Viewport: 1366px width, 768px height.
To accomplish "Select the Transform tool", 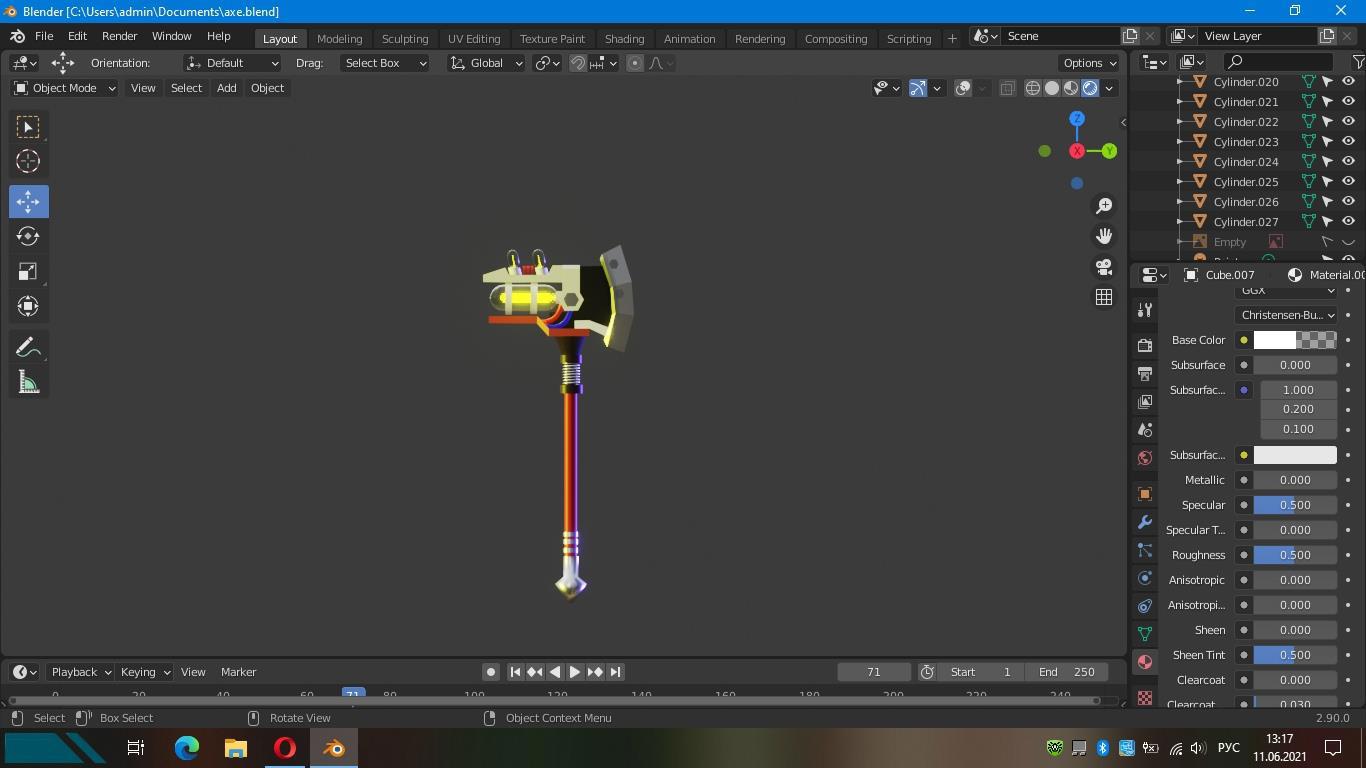I will point(28,306).
